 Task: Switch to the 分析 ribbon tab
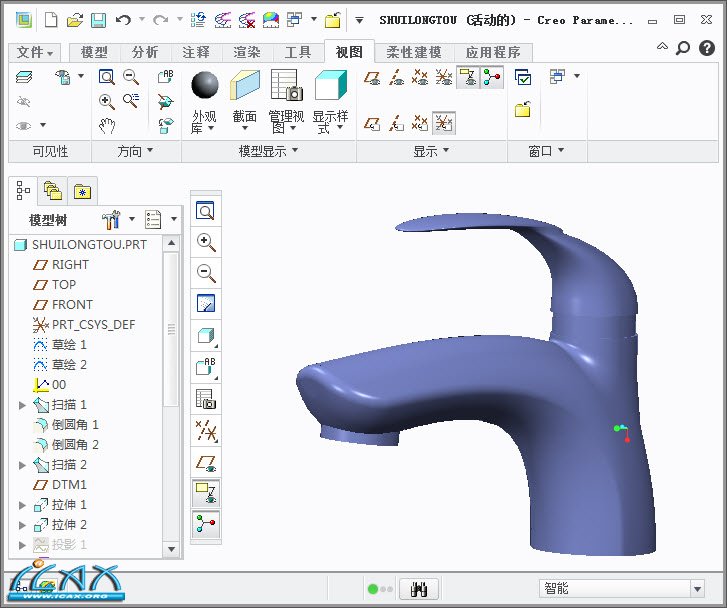click(x=145, y=52)
